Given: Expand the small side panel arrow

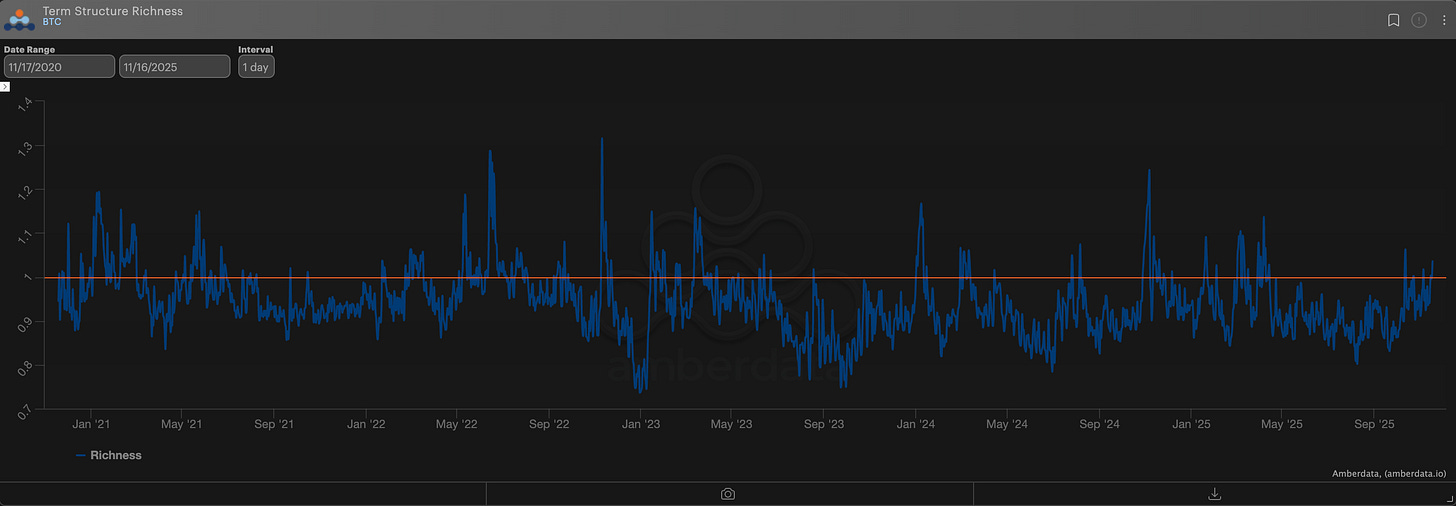Looking at the screenshot, I should pos(5,87).
